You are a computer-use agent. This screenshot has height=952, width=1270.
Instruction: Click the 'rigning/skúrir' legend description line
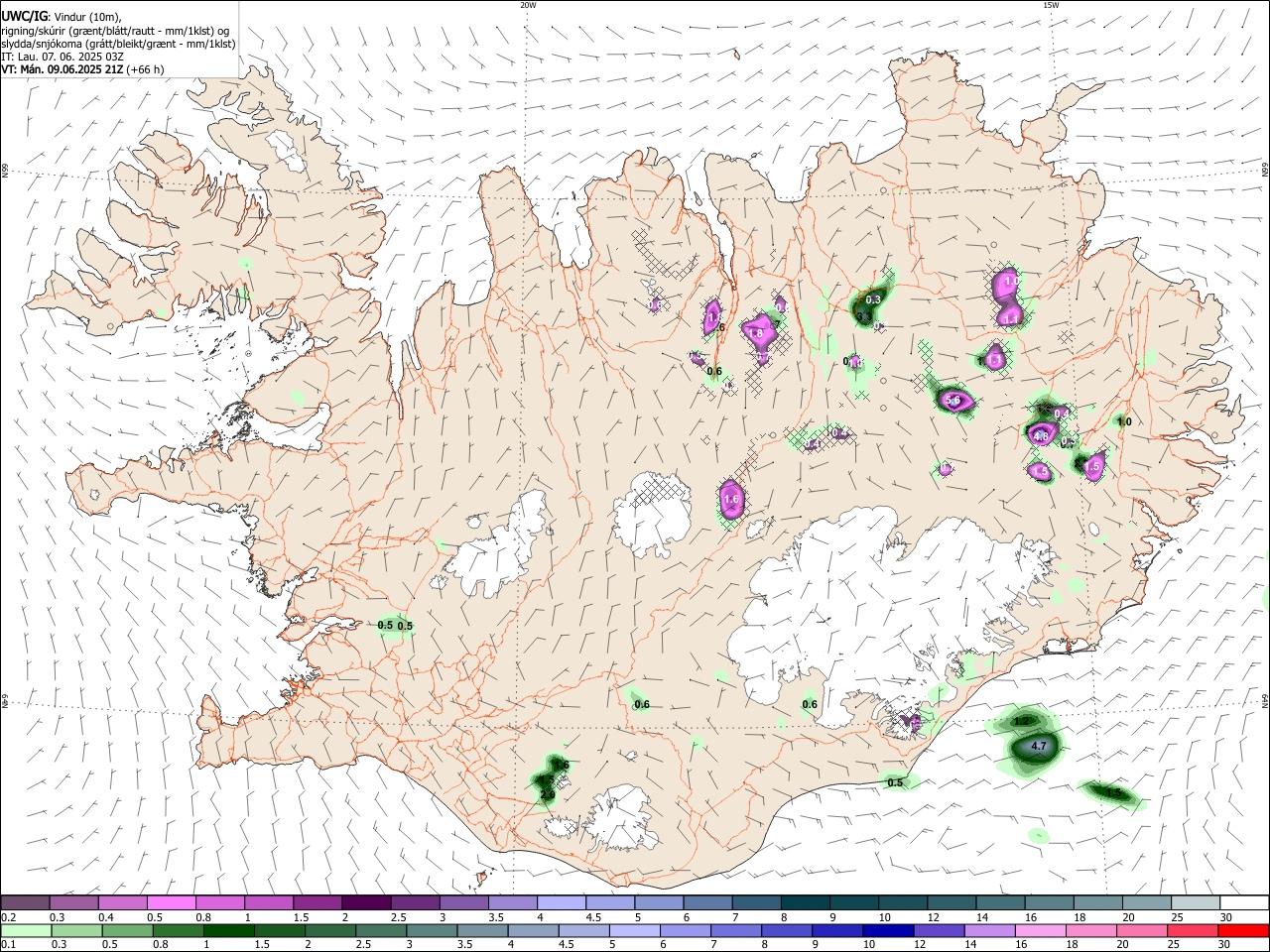(114, 30)
